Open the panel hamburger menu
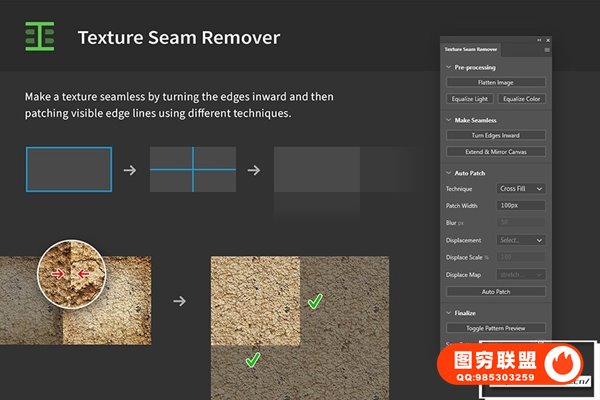 [547, 49]
